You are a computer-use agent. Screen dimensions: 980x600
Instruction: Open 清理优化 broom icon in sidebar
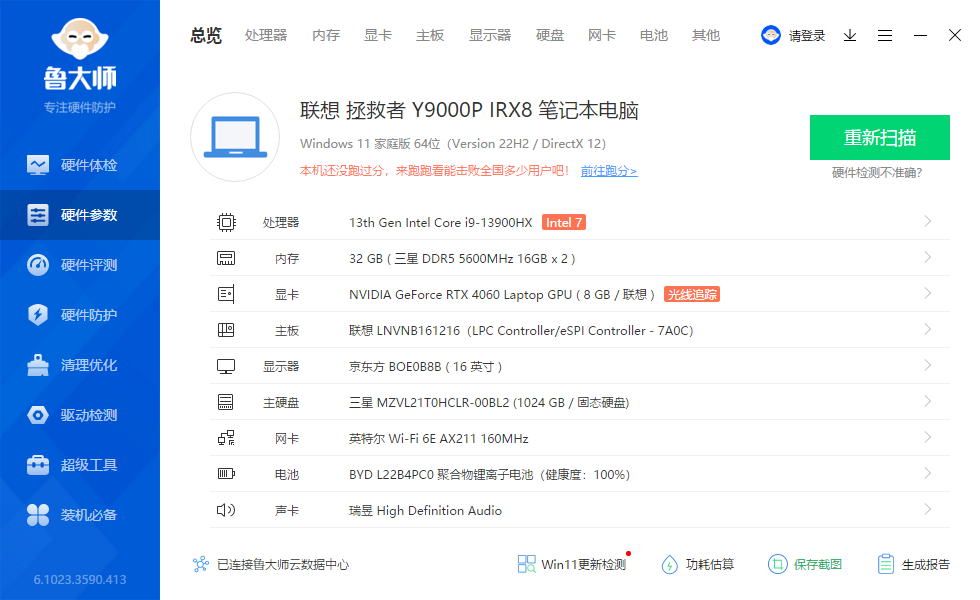pyautogui.click(x=38, y=365)
